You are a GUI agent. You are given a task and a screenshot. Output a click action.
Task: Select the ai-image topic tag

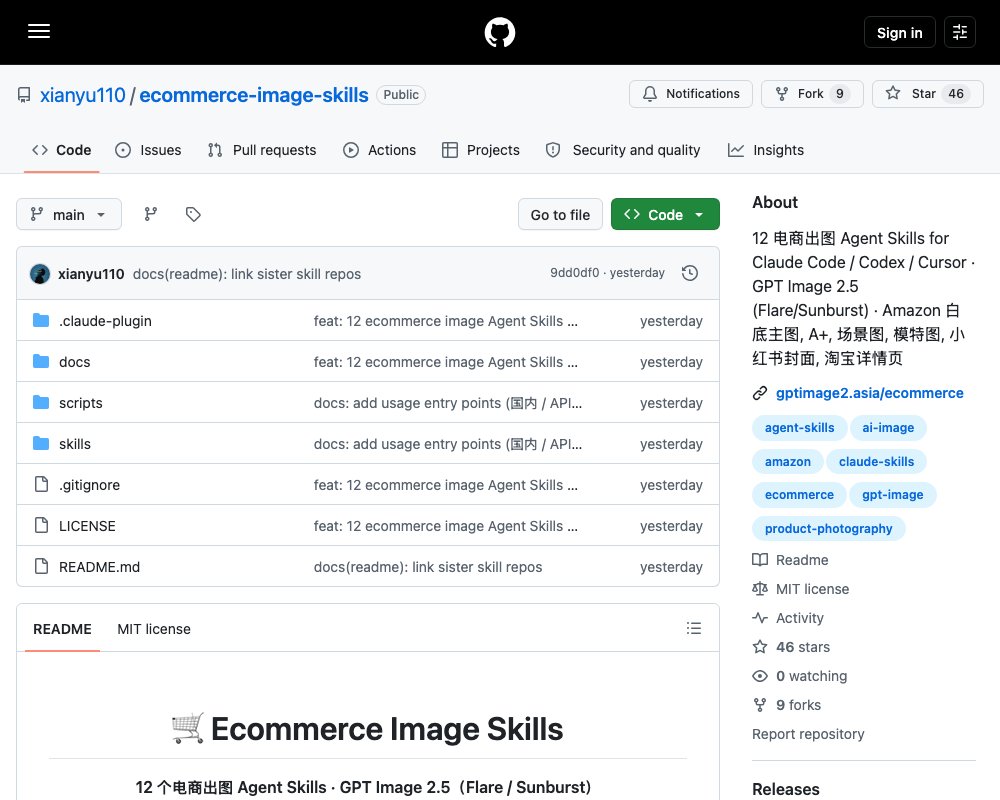(888, 427)
